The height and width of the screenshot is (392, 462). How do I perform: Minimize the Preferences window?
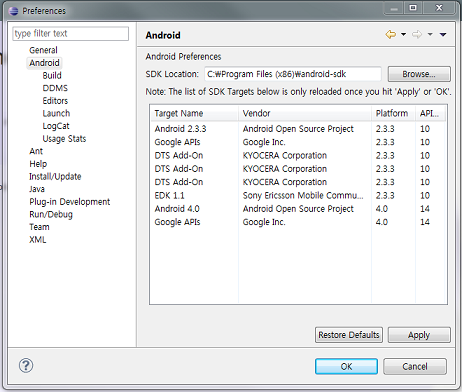[x=394, y=8]
